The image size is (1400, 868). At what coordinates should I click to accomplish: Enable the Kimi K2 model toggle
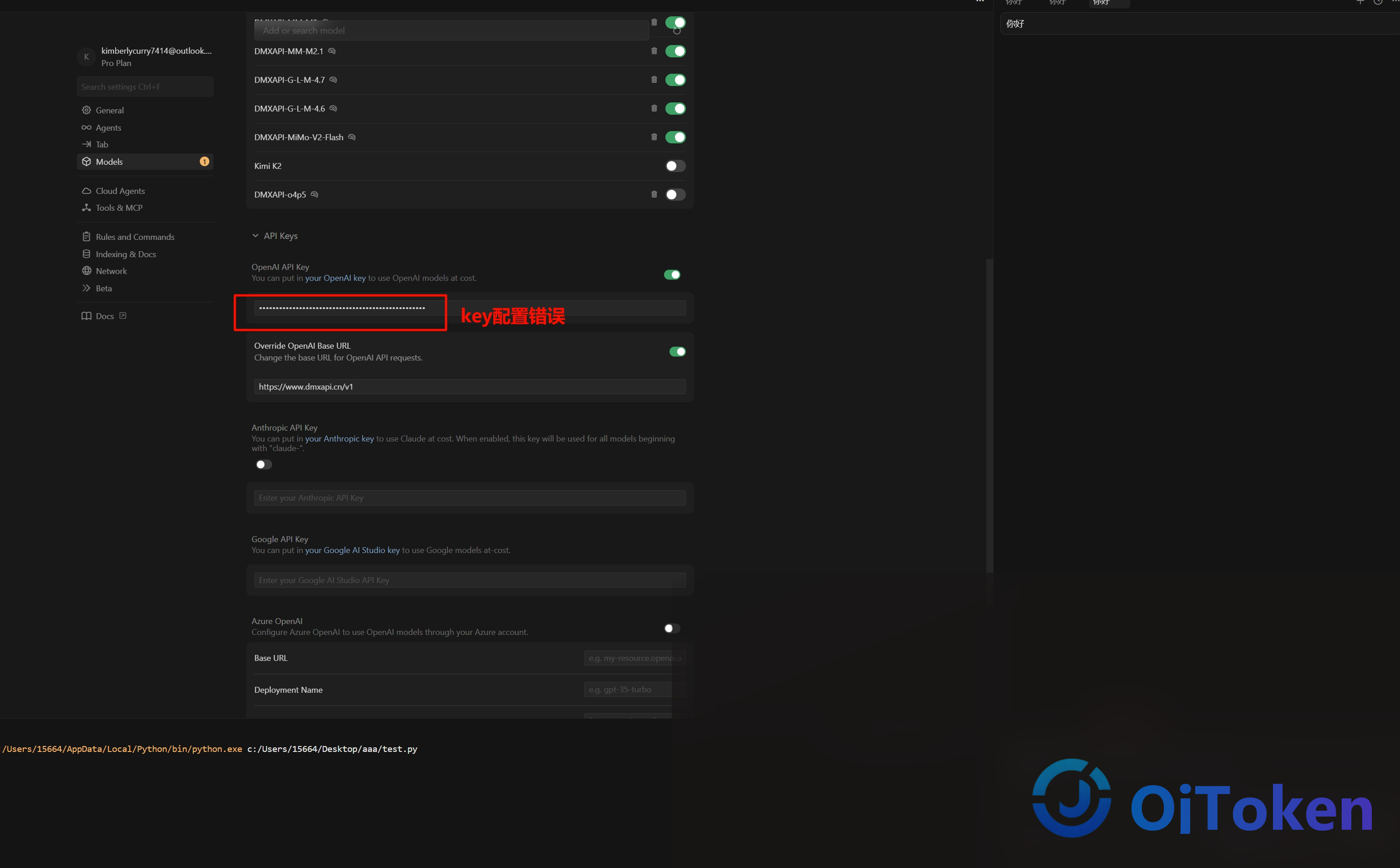675,166
